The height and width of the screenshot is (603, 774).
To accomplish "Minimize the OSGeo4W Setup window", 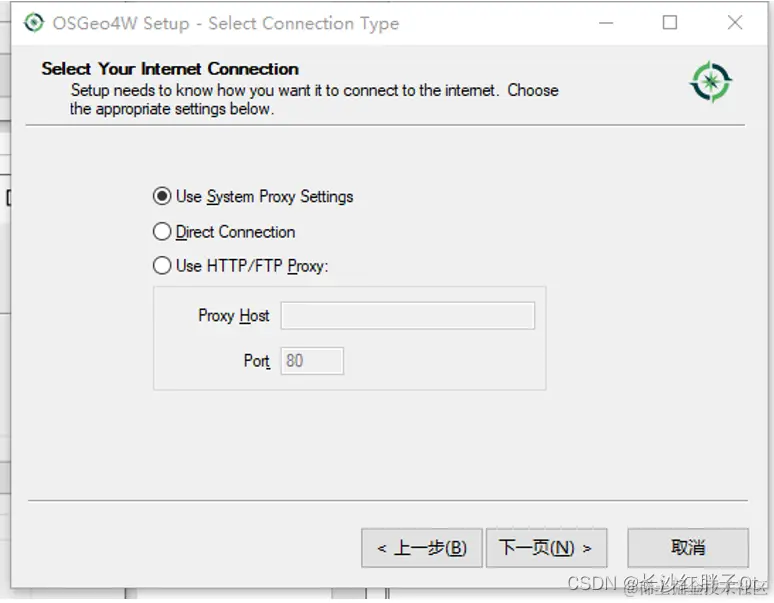I will click(606, 23).
